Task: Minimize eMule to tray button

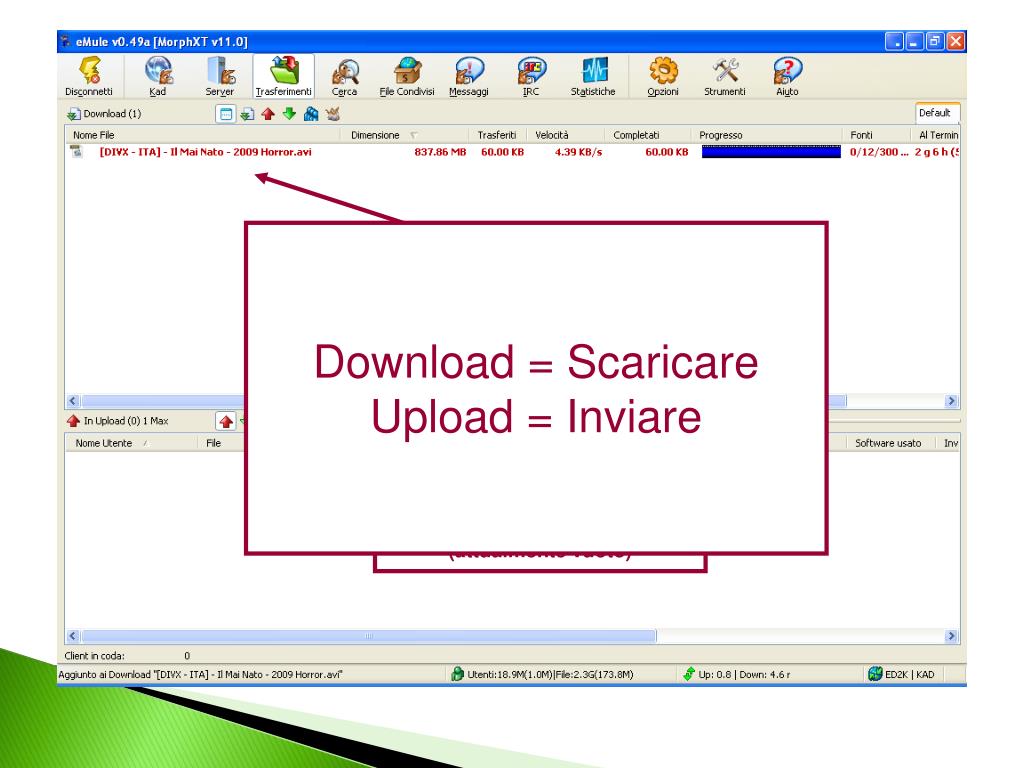Action: click(895, 42)
